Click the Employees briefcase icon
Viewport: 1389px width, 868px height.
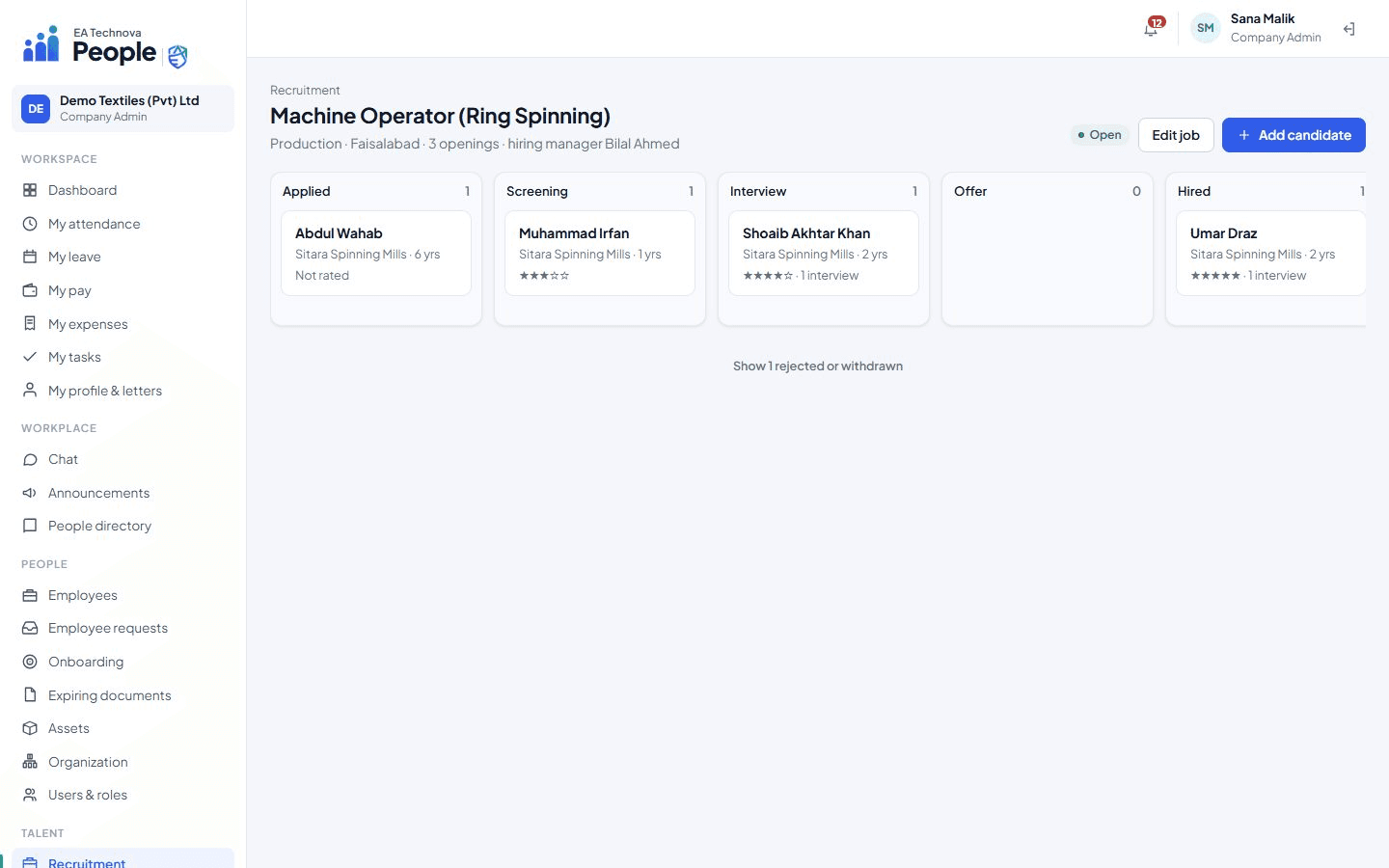tap(30, 595)
